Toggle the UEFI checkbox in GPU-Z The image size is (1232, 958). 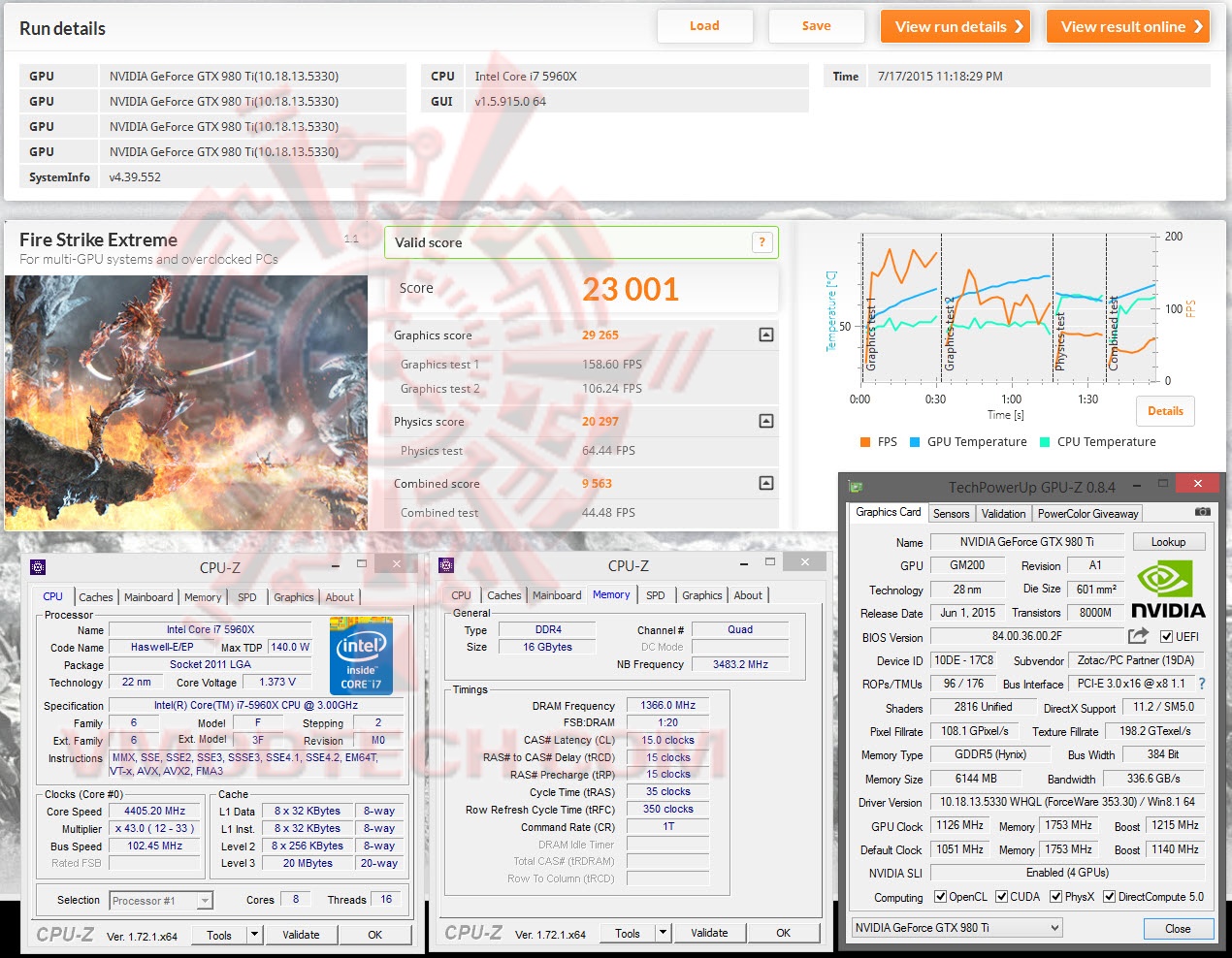pos(1166,637)
